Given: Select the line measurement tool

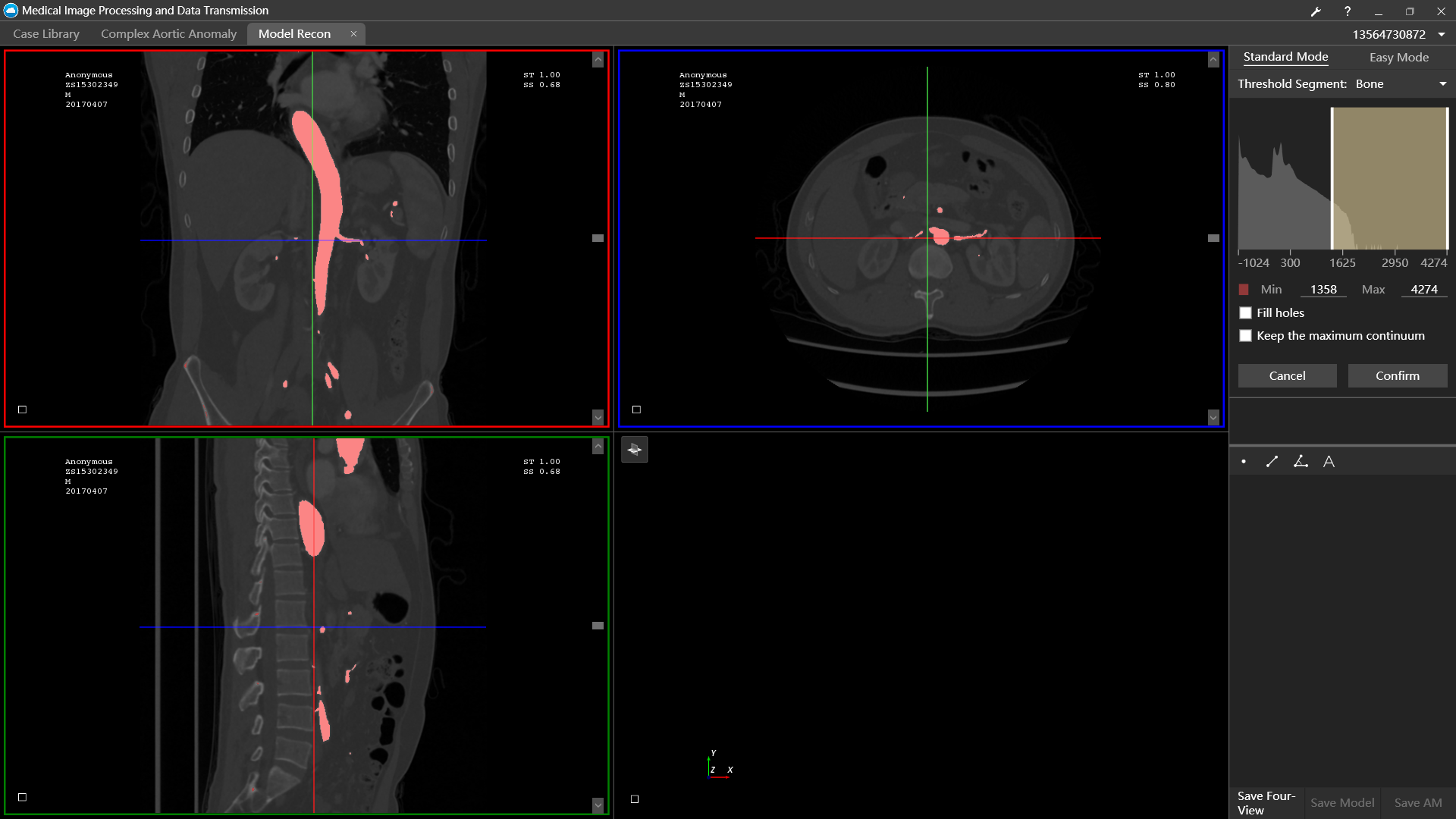Looking at the screenshot, I should [1272, 462].
